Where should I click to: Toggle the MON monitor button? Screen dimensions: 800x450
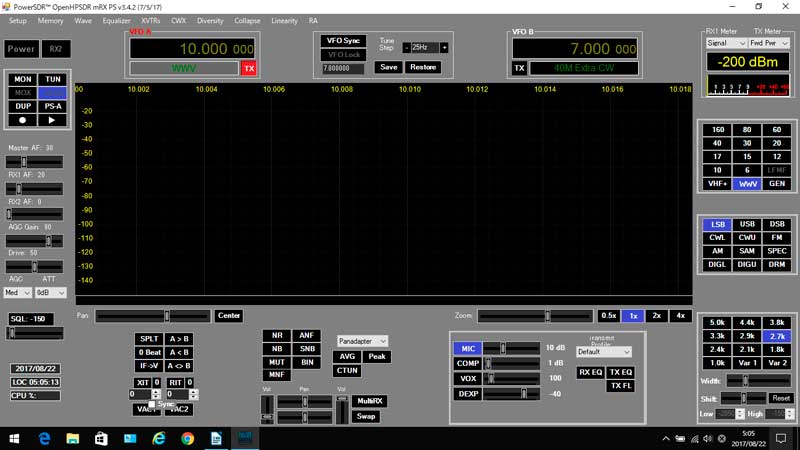click(x=23, y=79)
